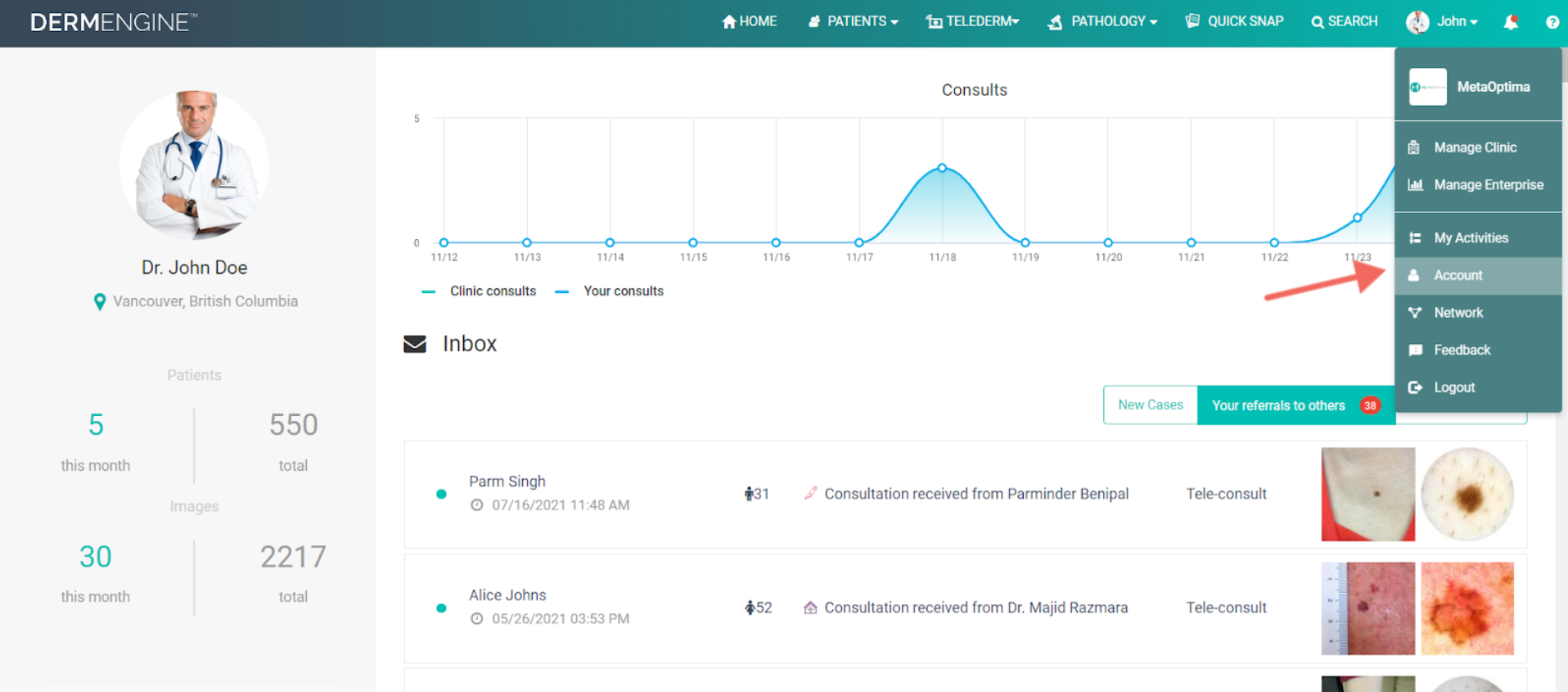Screen dimensions: 1568x692
Task: Switch to New Cases tab
Action: (x=1150, y=405)
